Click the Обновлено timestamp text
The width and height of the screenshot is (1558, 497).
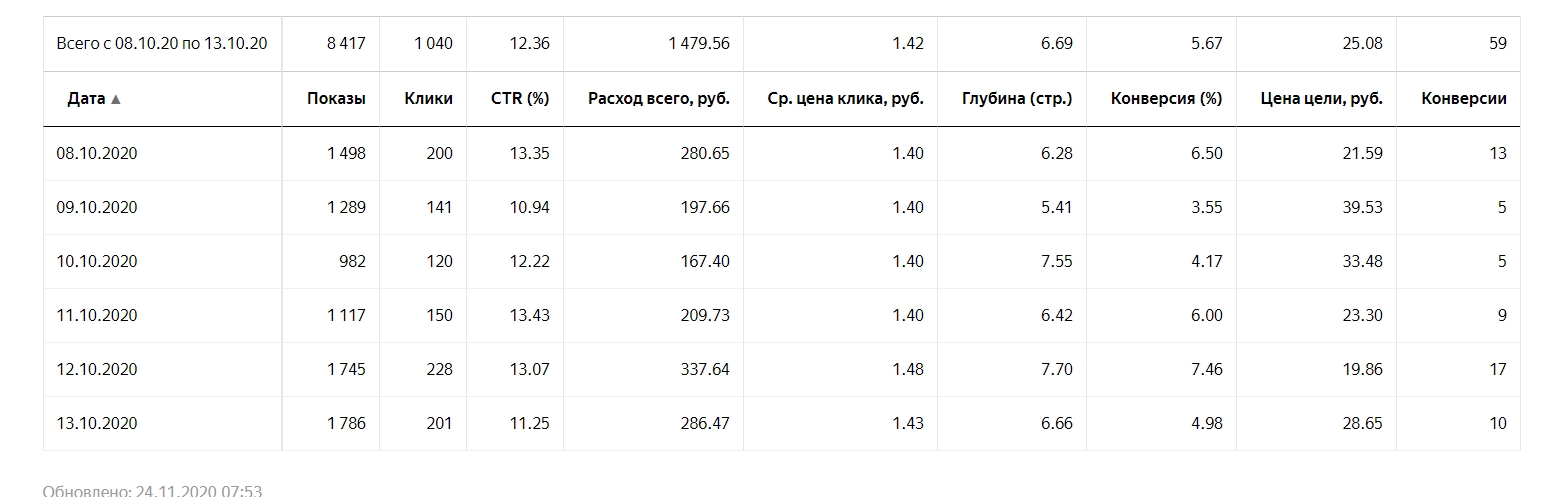pos(152,490)
